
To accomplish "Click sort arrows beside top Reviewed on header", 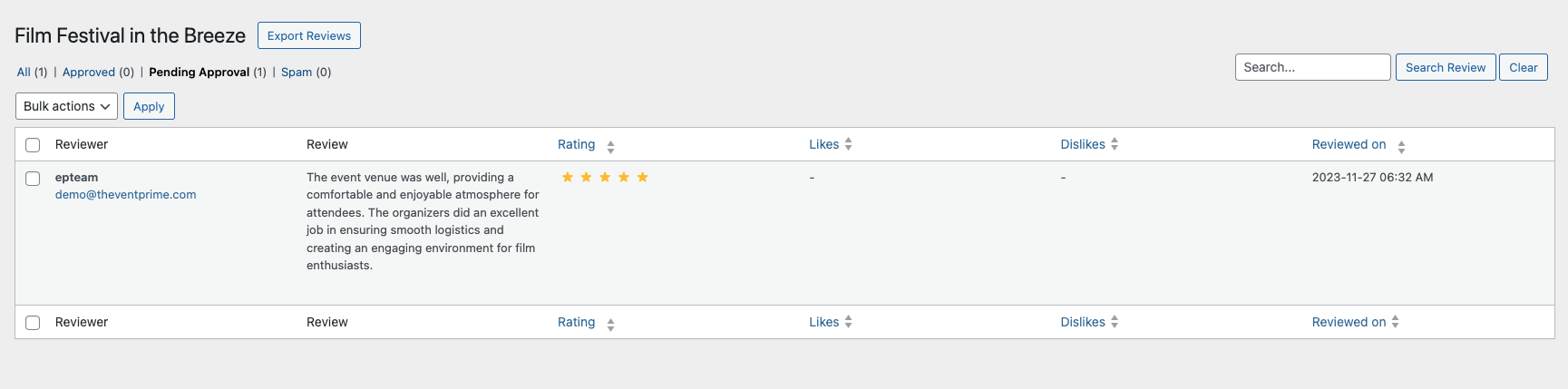I will (1401, 146).
